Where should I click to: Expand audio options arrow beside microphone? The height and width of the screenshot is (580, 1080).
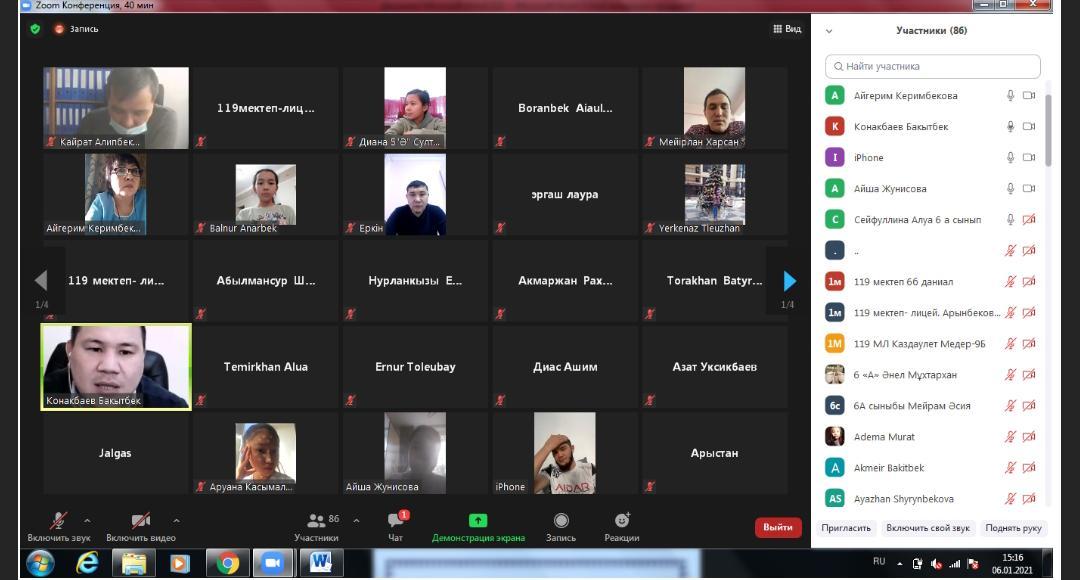[87, 520]
